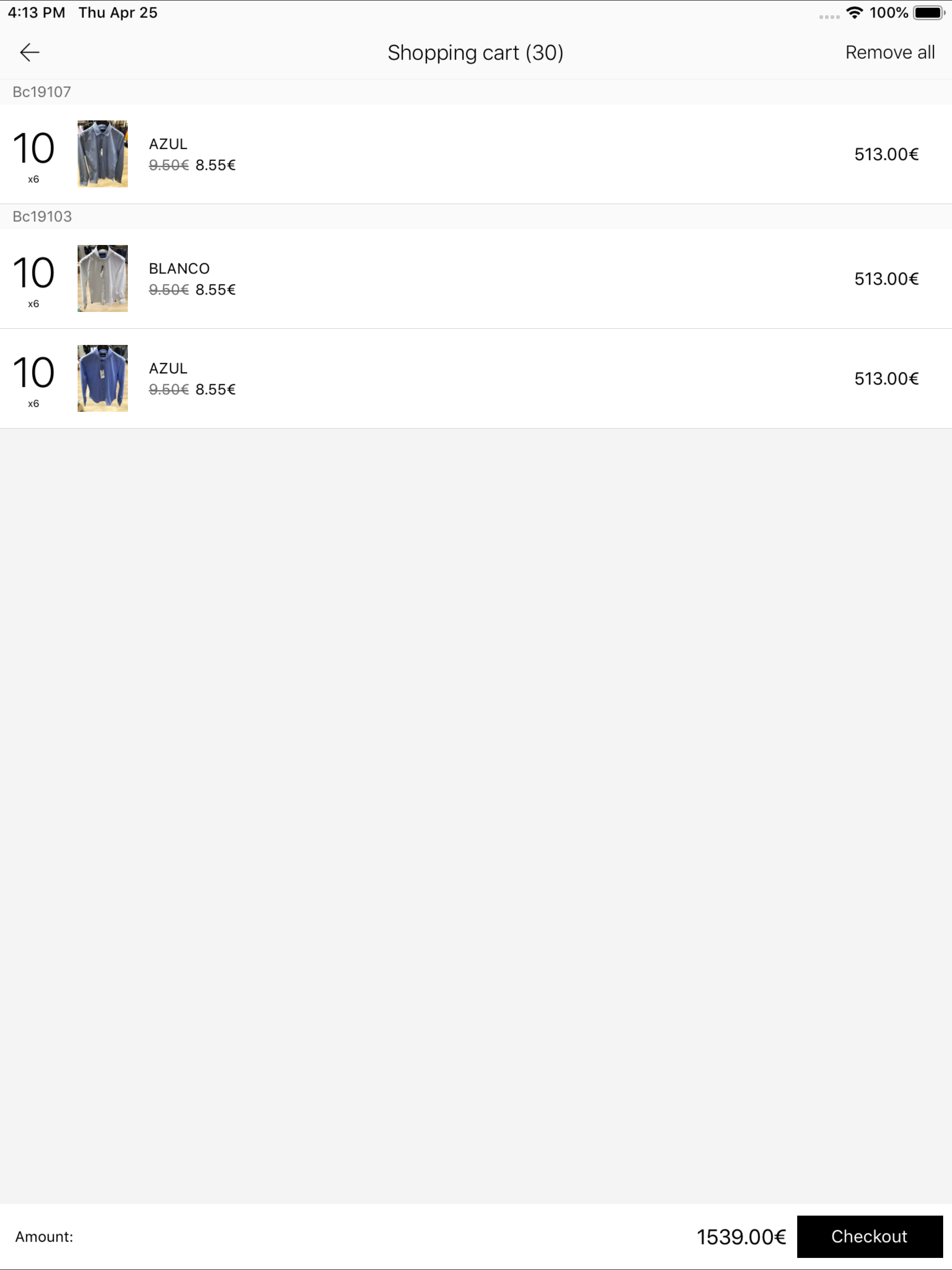Tap 513.00€ total of BLANCO row

click(x=886, y=278)
